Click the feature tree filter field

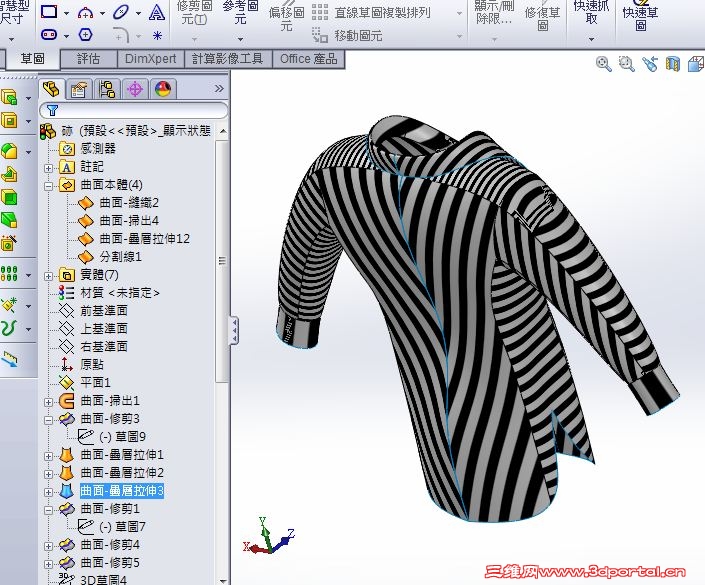click(x=134, y=110)
